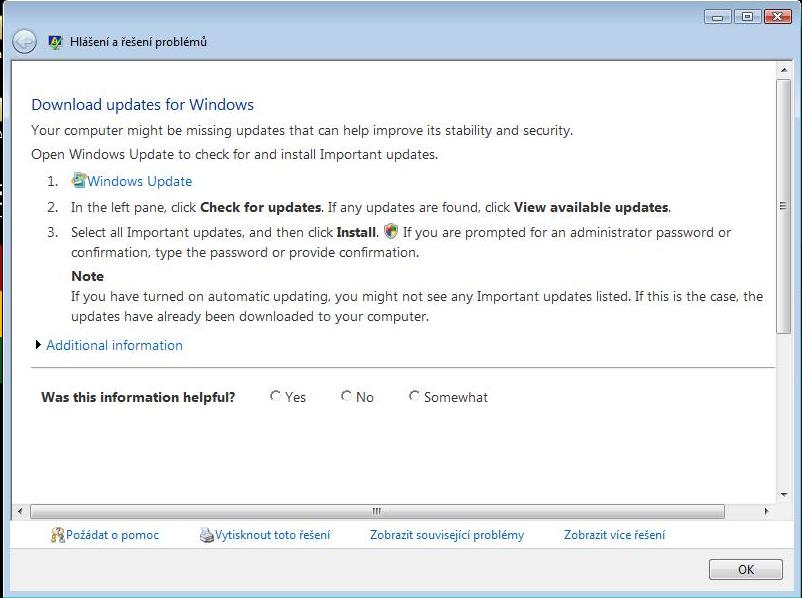Open the Windows Update link
Screen dimensions: 802x598
(140, 181)
